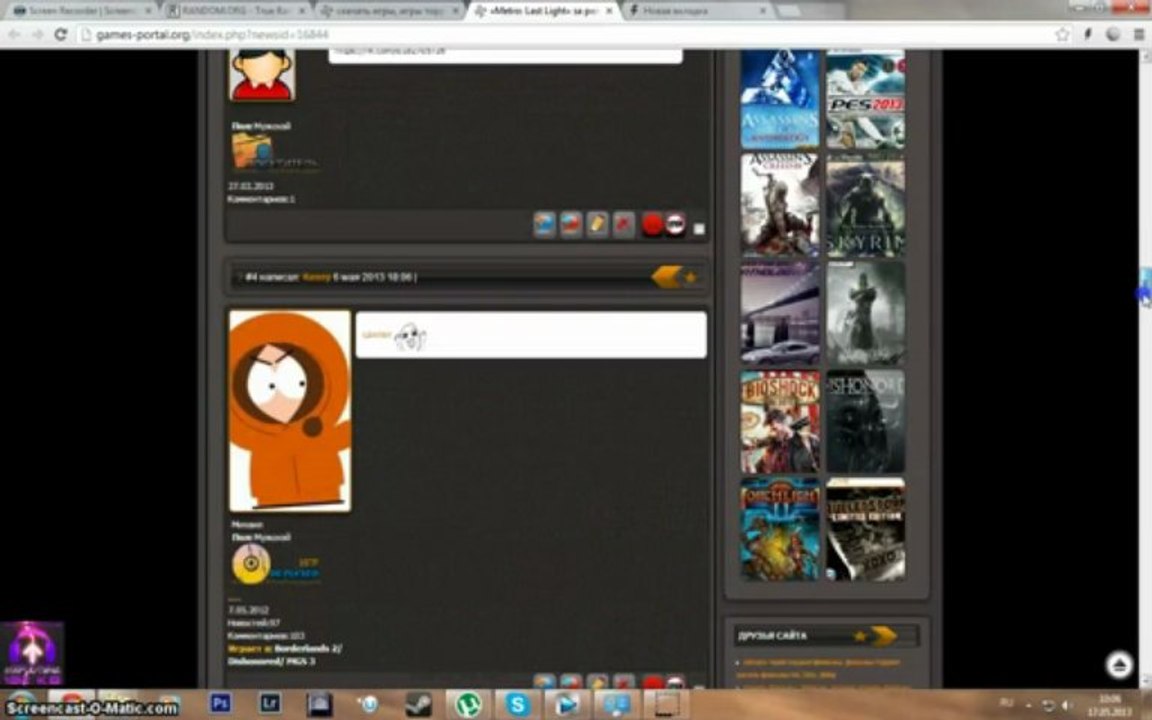Open Skype from the taskbar

(517, 705)
